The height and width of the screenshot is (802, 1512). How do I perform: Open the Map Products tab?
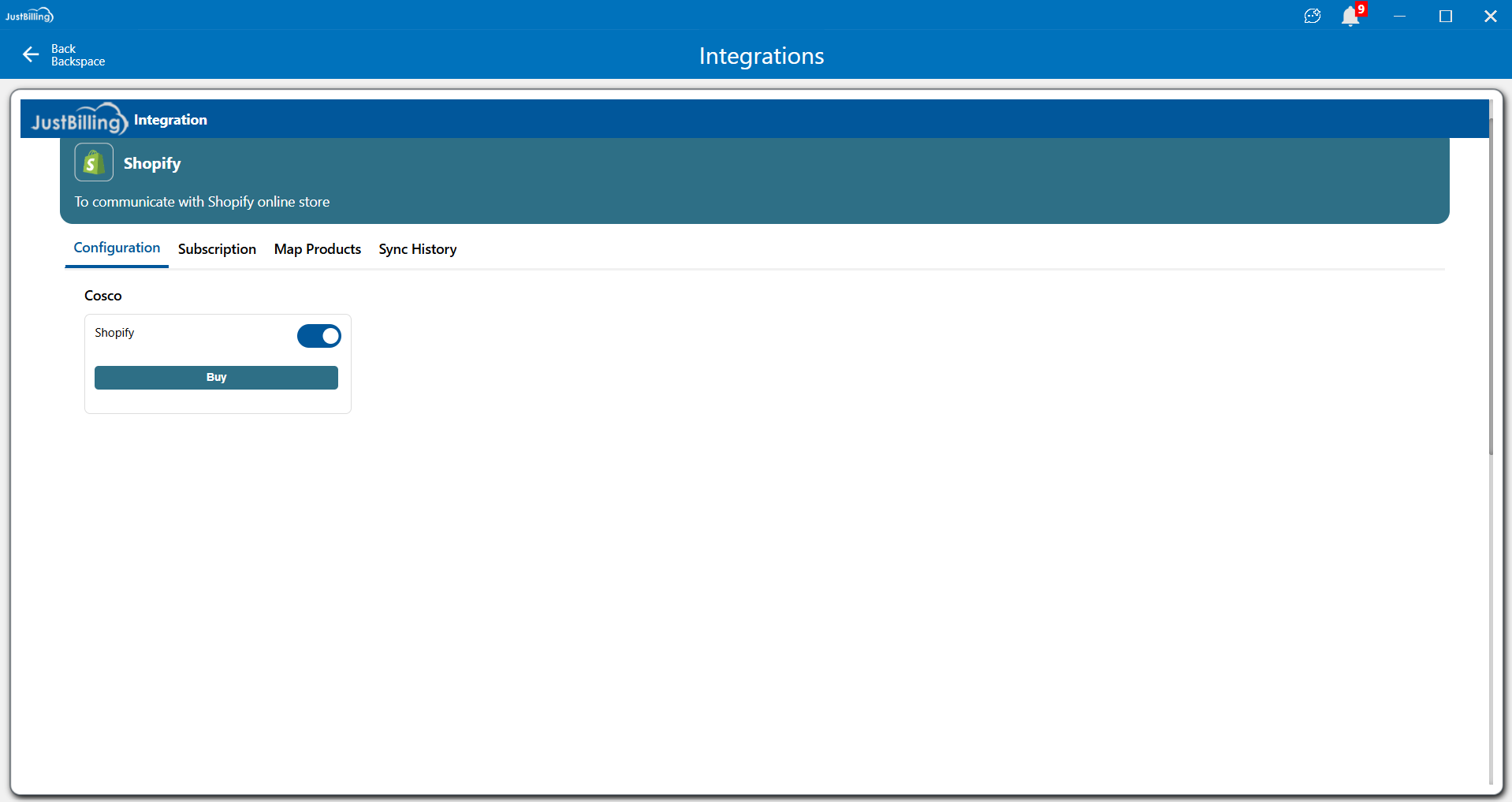(x=317, y=249)
